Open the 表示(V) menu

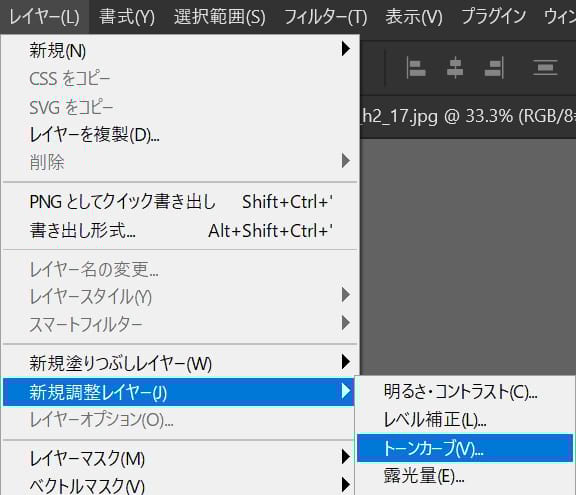(414, 17)
